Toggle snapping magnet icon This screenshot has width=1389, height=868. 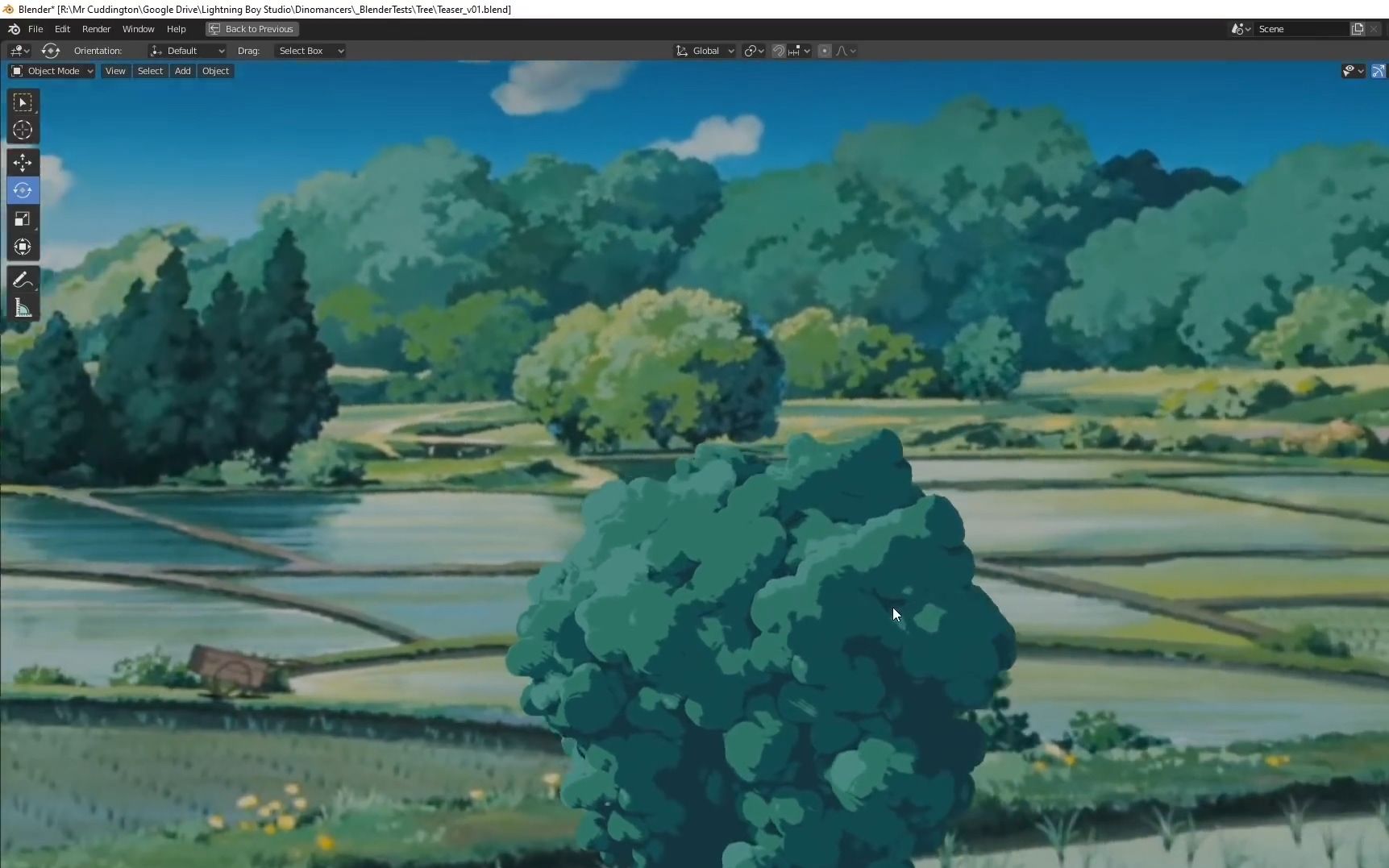click(778, 51)
